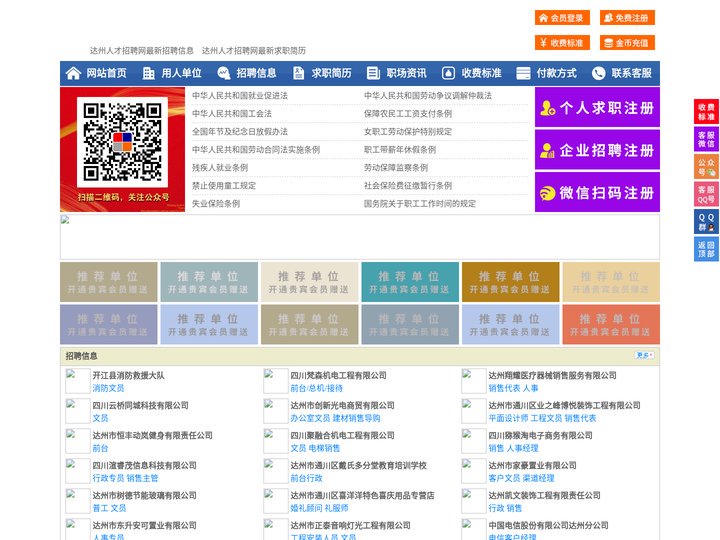Click the document icon beside 求职简历

click(298, 73)
